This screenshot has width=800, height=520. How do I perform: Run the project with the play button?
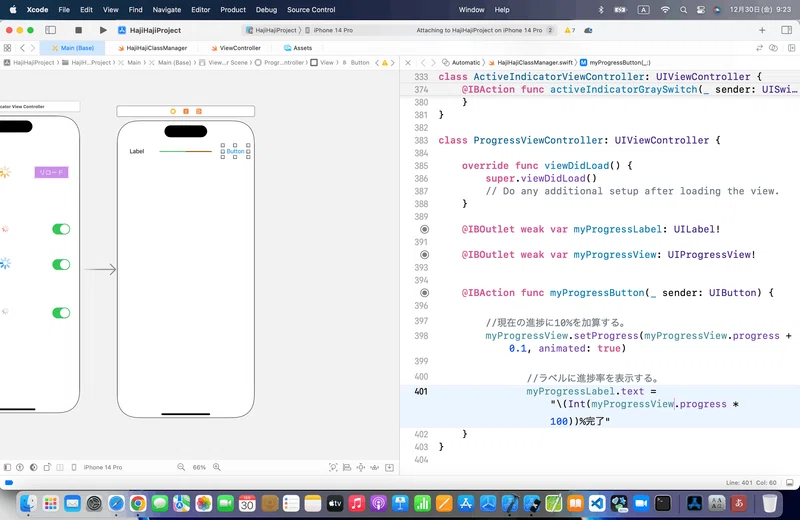[x=103, y=30]
